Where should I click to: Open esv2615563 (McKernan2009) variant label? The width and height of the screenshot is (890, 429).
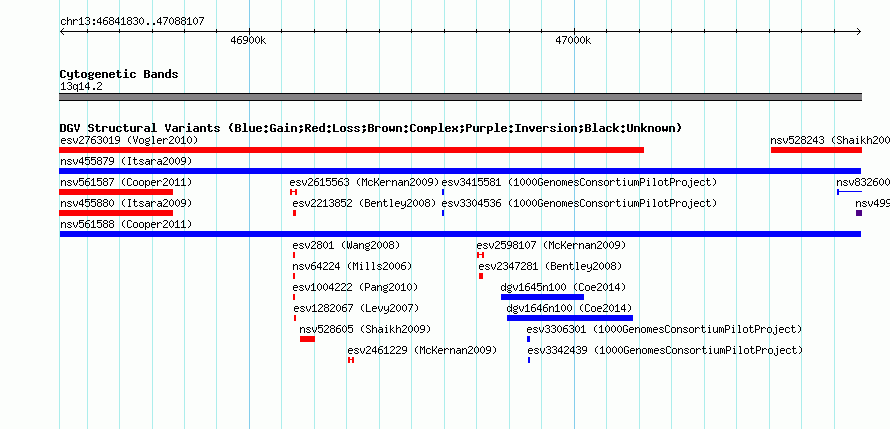pyautogui.click(x=364, y=182)
